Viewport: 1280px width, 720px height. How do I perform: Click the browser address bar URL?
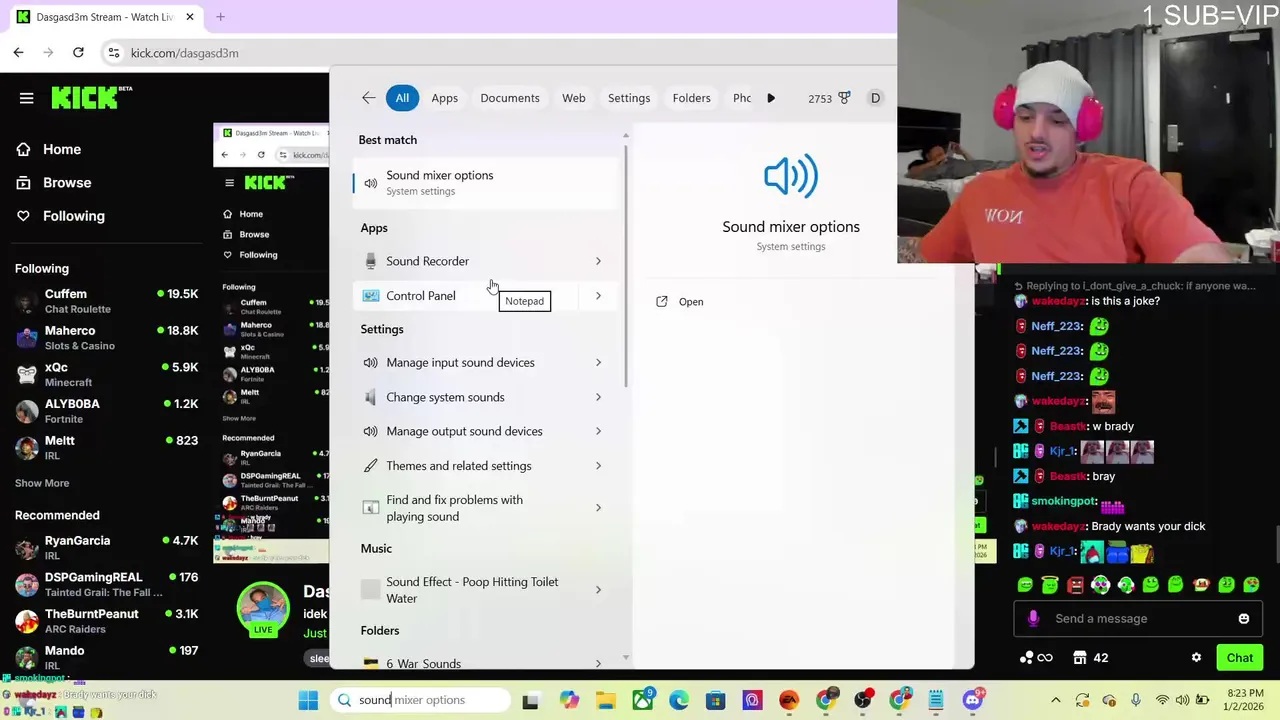(x=184, y=52)
